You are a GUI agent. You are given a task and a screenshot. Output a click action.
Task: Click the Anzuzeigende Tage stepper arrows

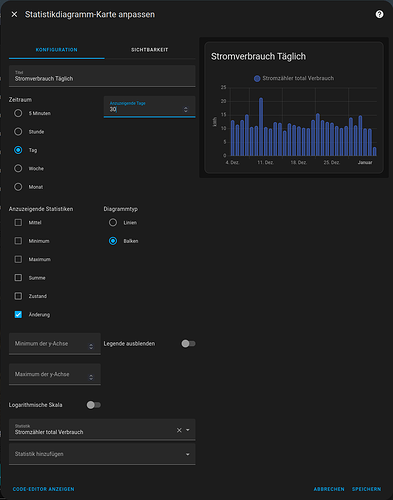[x=186, y=109]
